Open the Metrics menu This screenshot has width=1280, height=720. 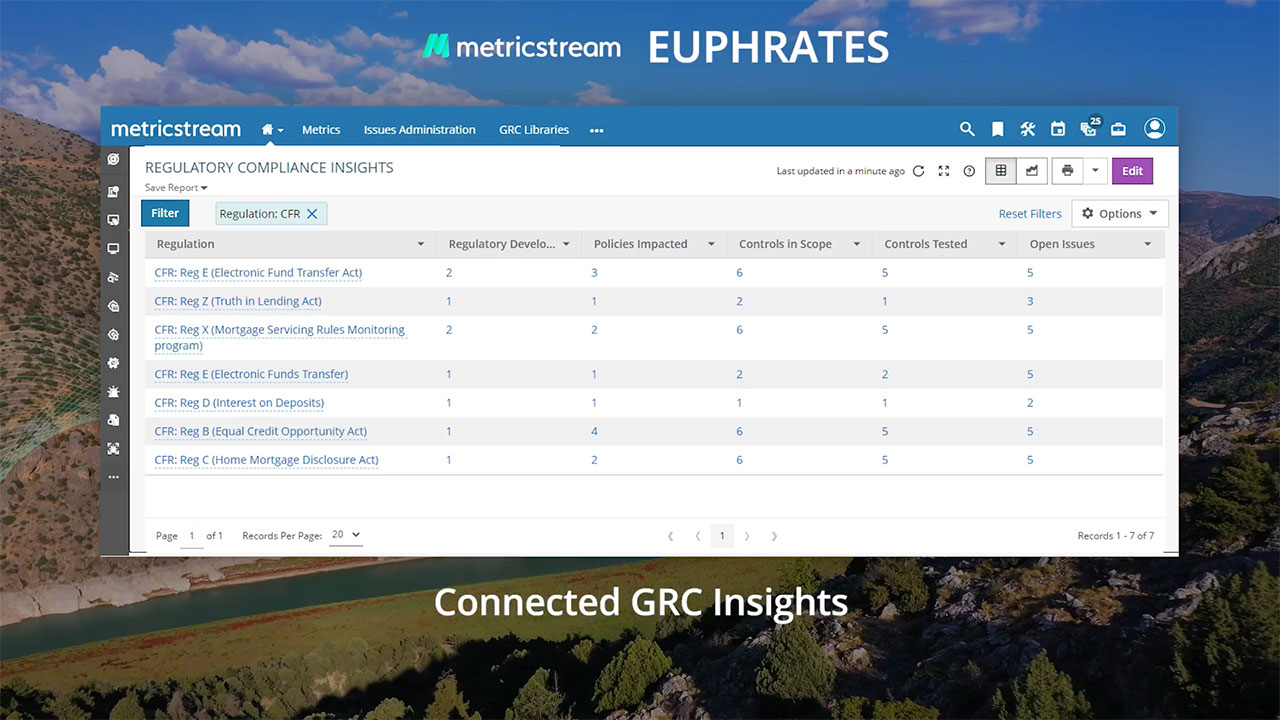coord(321,130)
